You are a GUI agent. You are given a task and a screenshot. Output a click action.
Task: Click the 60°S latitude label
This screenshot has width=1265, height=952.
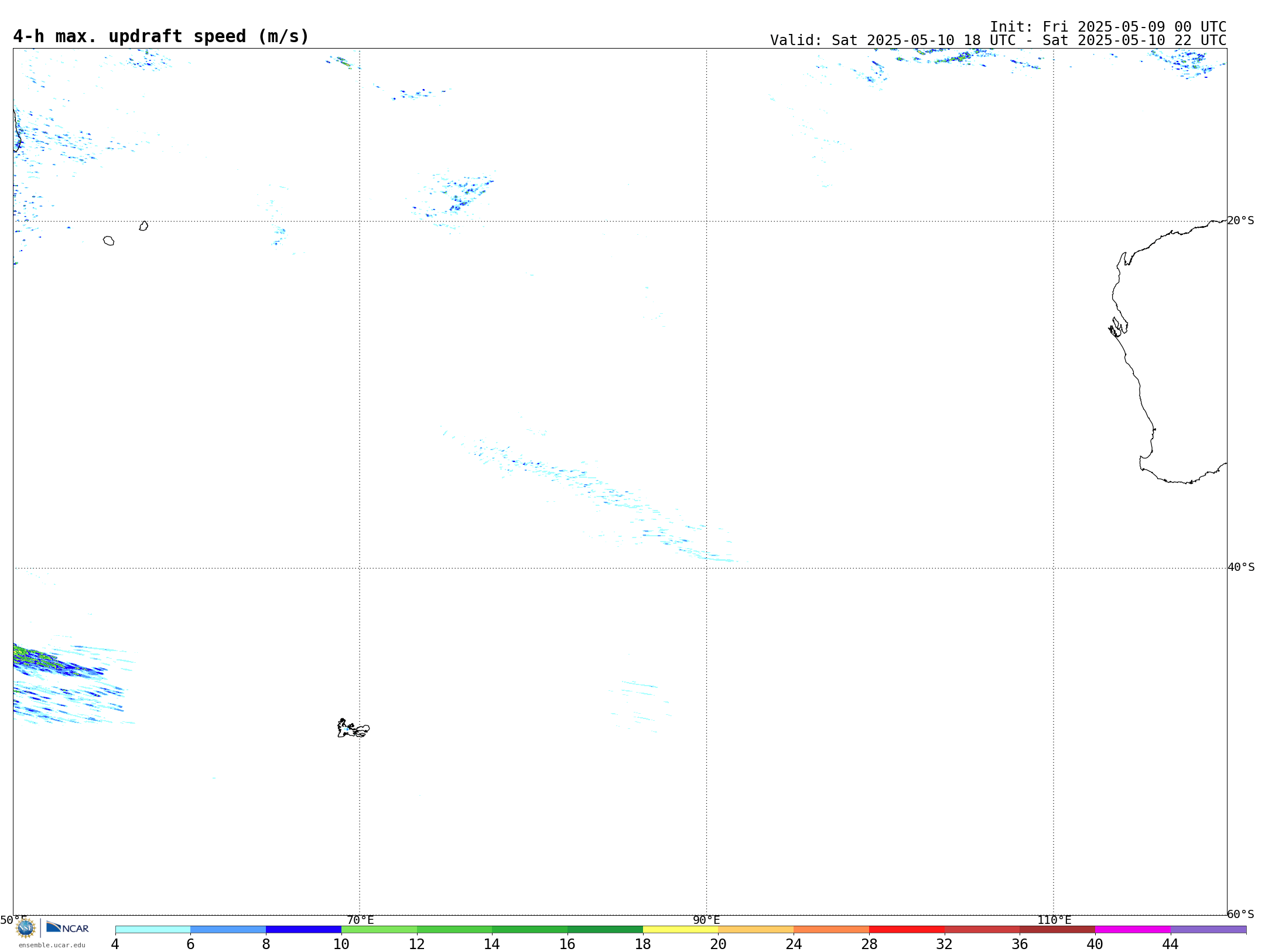pos(1240,914)
